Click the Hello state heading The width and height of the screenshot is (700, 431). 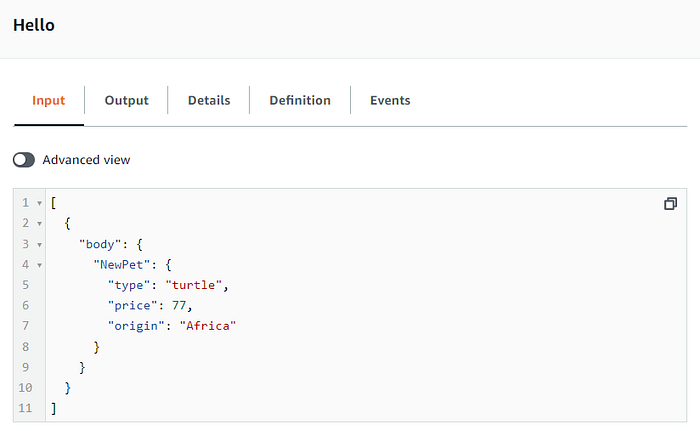pos(34,25)
